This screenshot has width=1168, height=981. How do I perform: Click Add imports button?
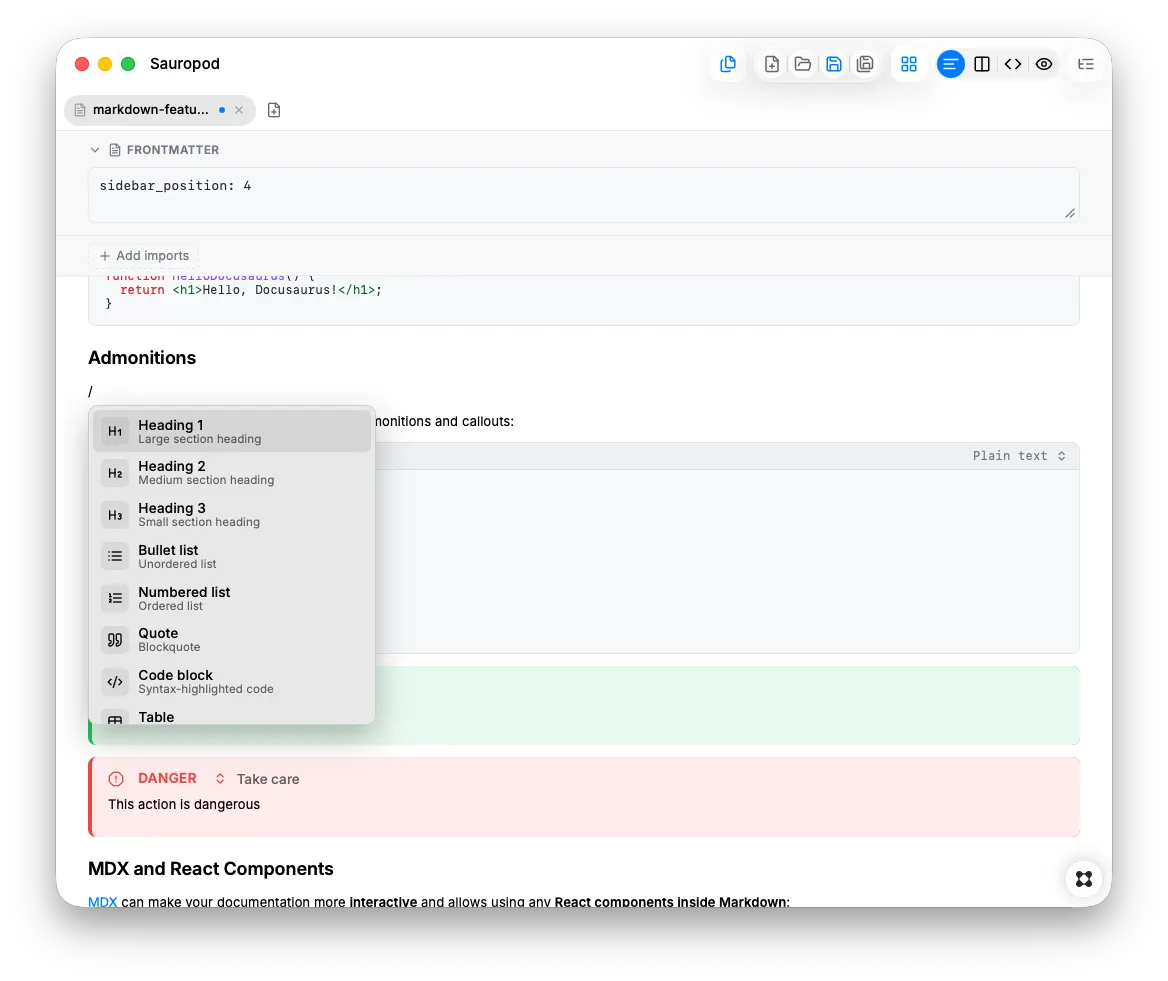coord(144,255)
